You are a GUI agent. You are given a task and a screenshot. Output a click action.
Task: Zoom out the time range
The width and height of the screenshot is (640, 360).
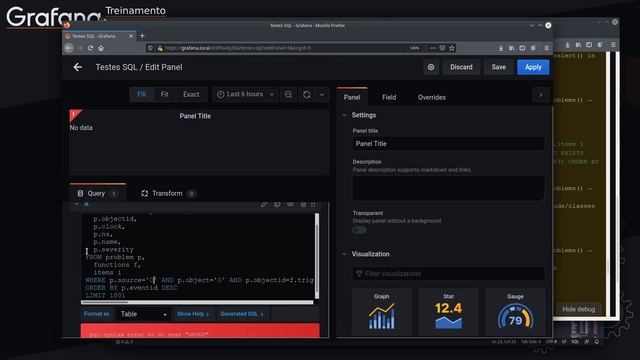tap(288, 94)
